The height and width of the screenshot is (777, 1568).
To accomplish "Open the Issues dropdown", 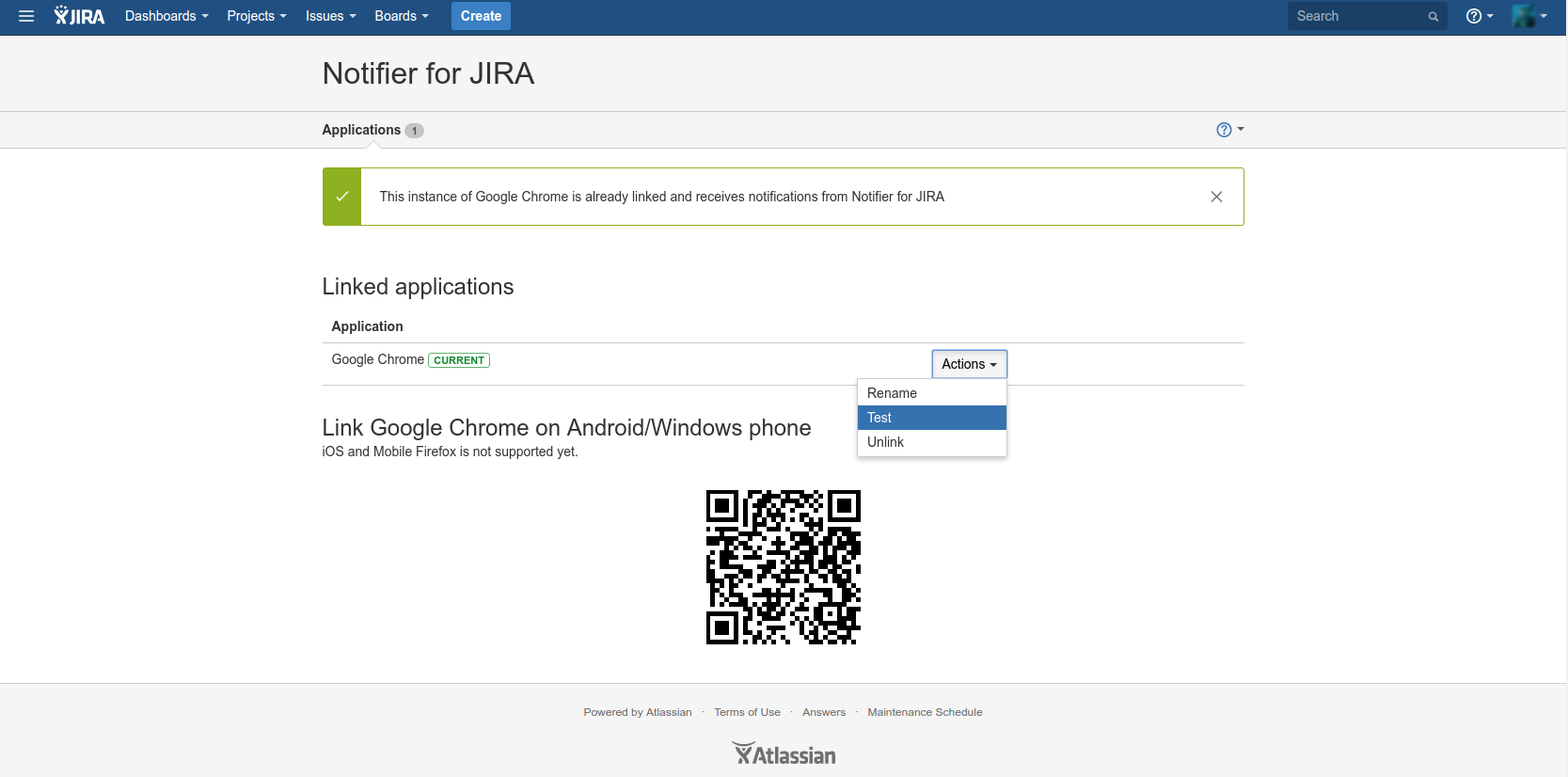I will pos(330,16).
